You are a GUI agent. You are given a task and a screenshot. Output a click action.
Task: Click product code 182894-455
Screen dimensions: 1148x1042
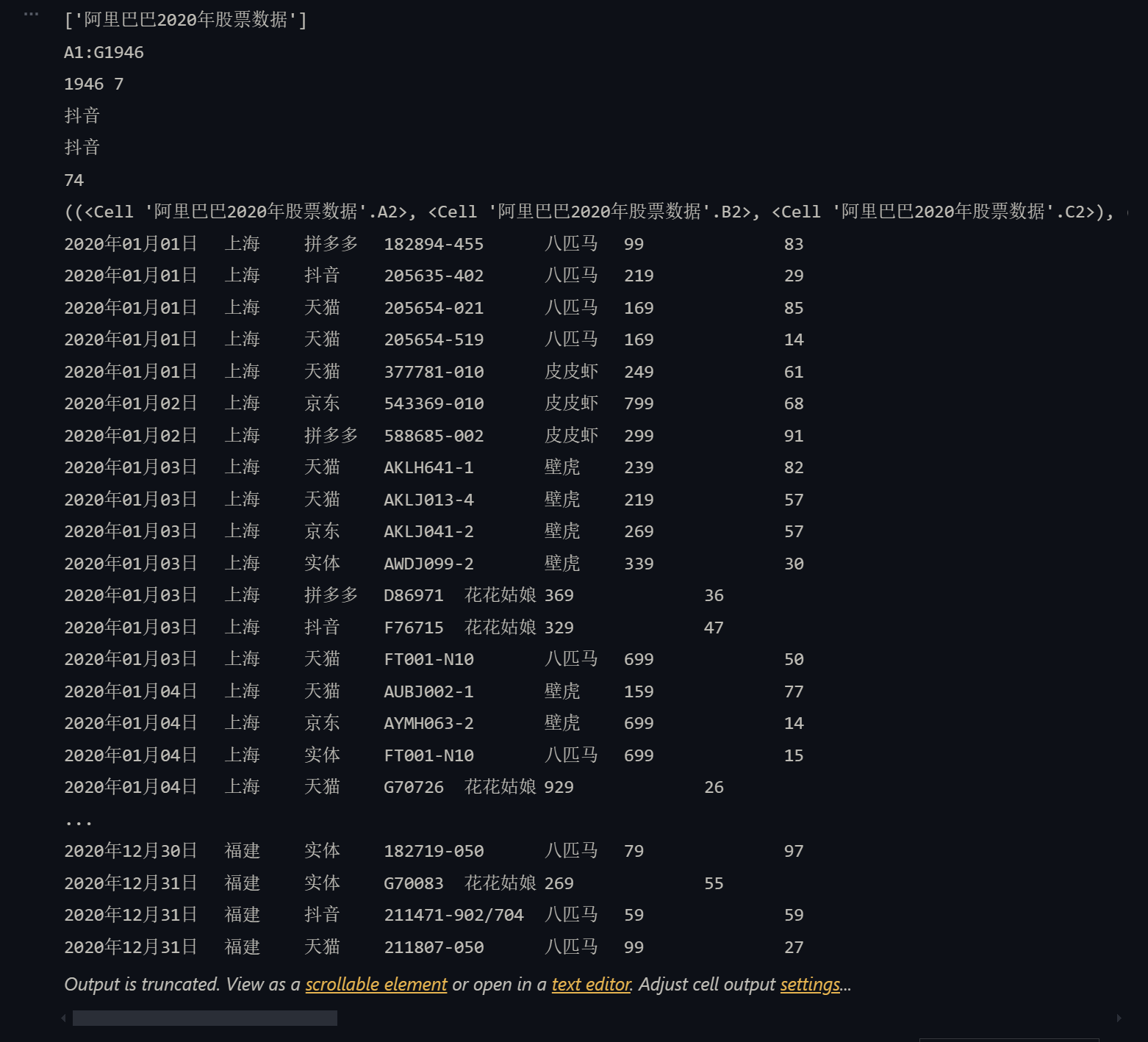pyautogui.click(x=433, y=244)
